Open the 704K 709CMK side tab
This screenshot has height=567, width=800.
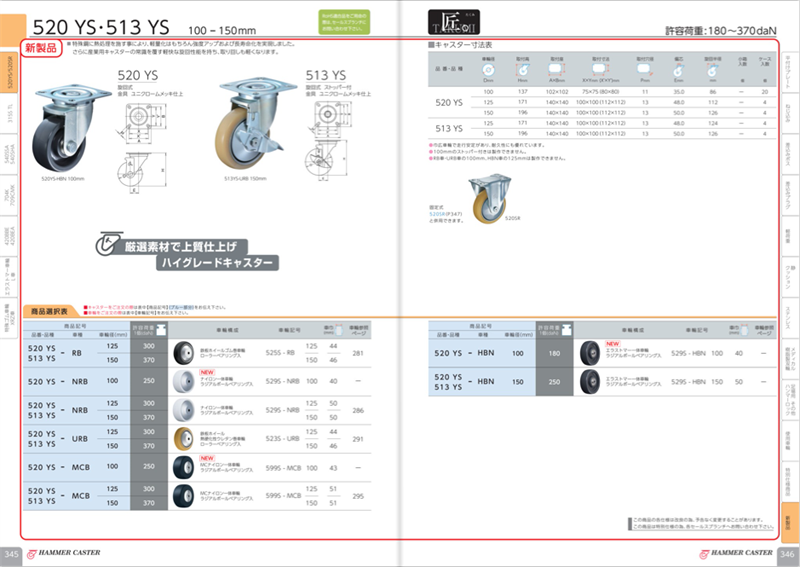click(x=10, y=194)
